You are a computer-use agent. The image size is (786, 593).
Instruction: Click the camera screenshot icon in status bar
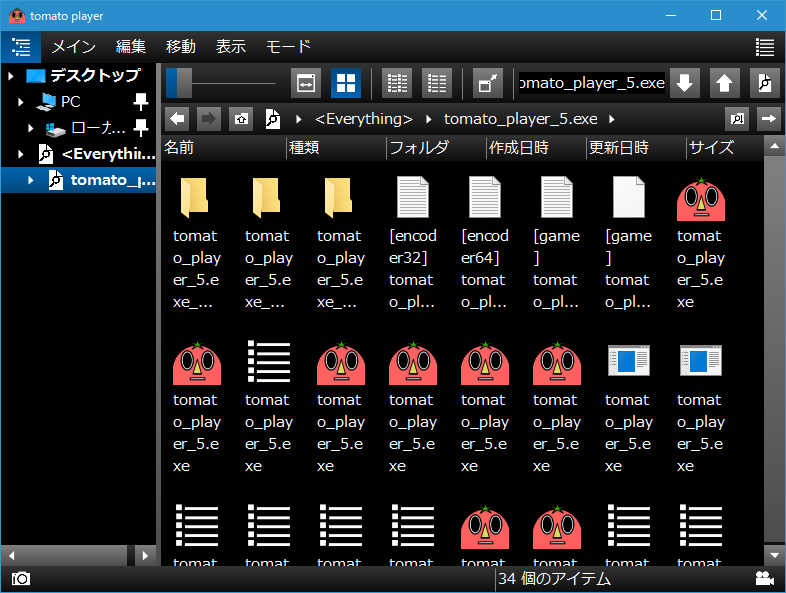point(20,579)
